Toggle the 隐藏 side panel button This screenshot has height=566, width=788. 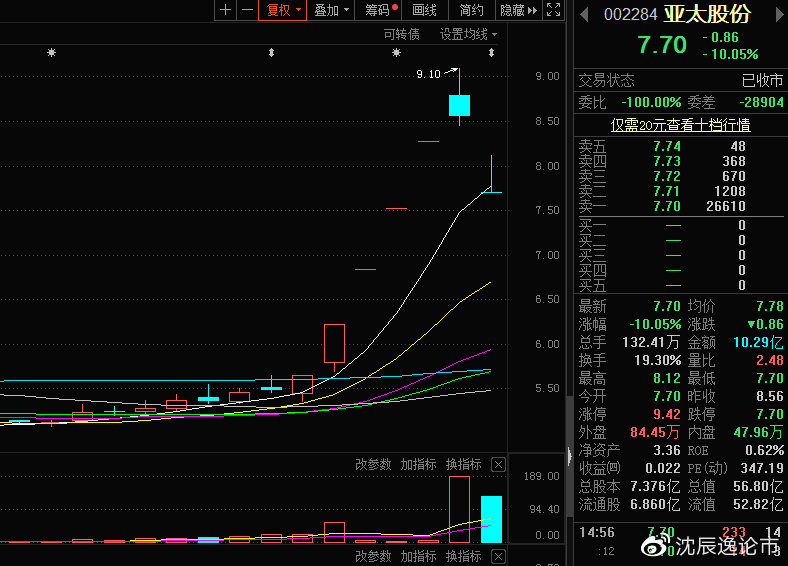pyautogui.click(x=518, y=10)
